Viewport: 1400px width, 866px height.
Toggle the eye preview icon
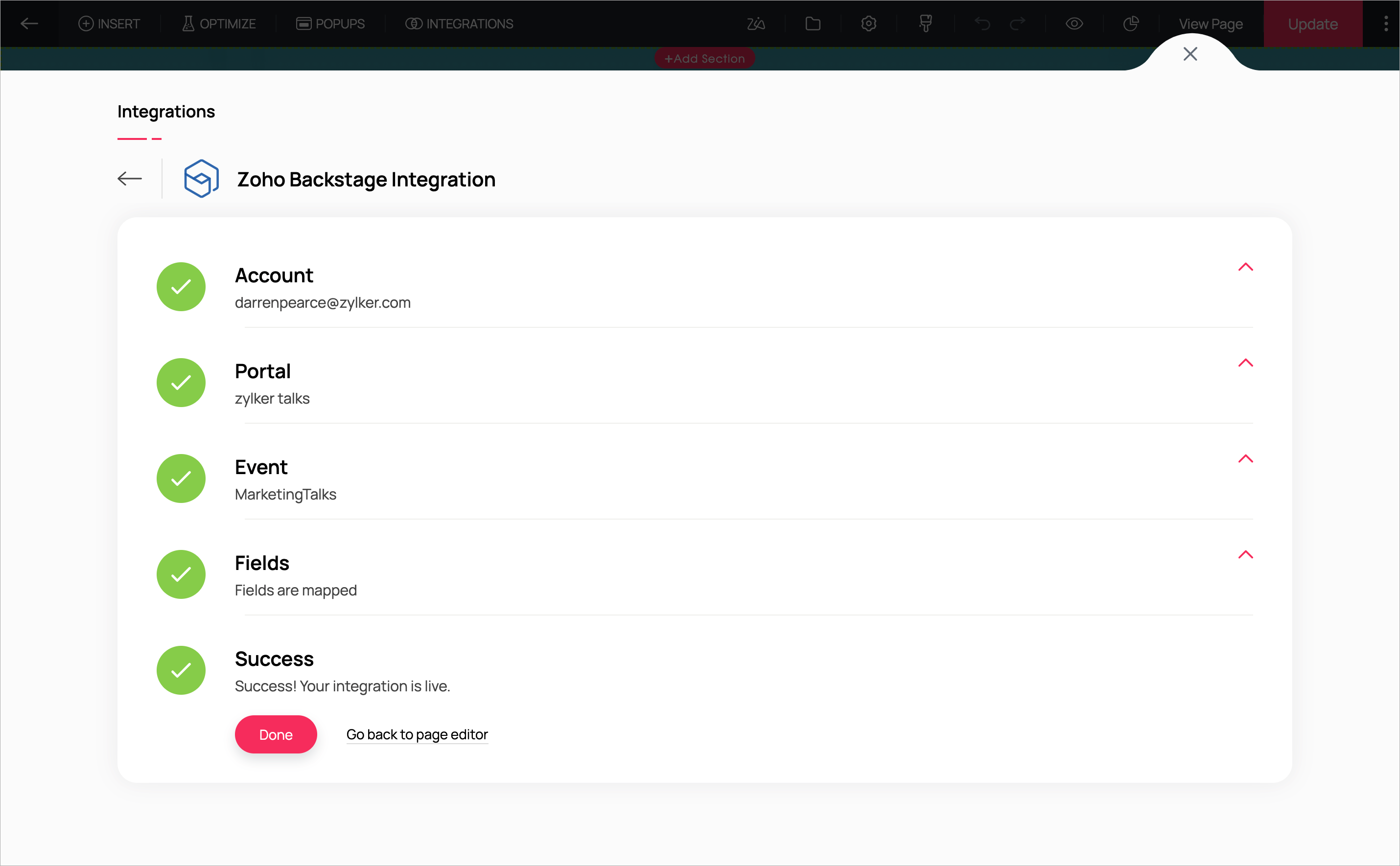(x=1074, y=23)
